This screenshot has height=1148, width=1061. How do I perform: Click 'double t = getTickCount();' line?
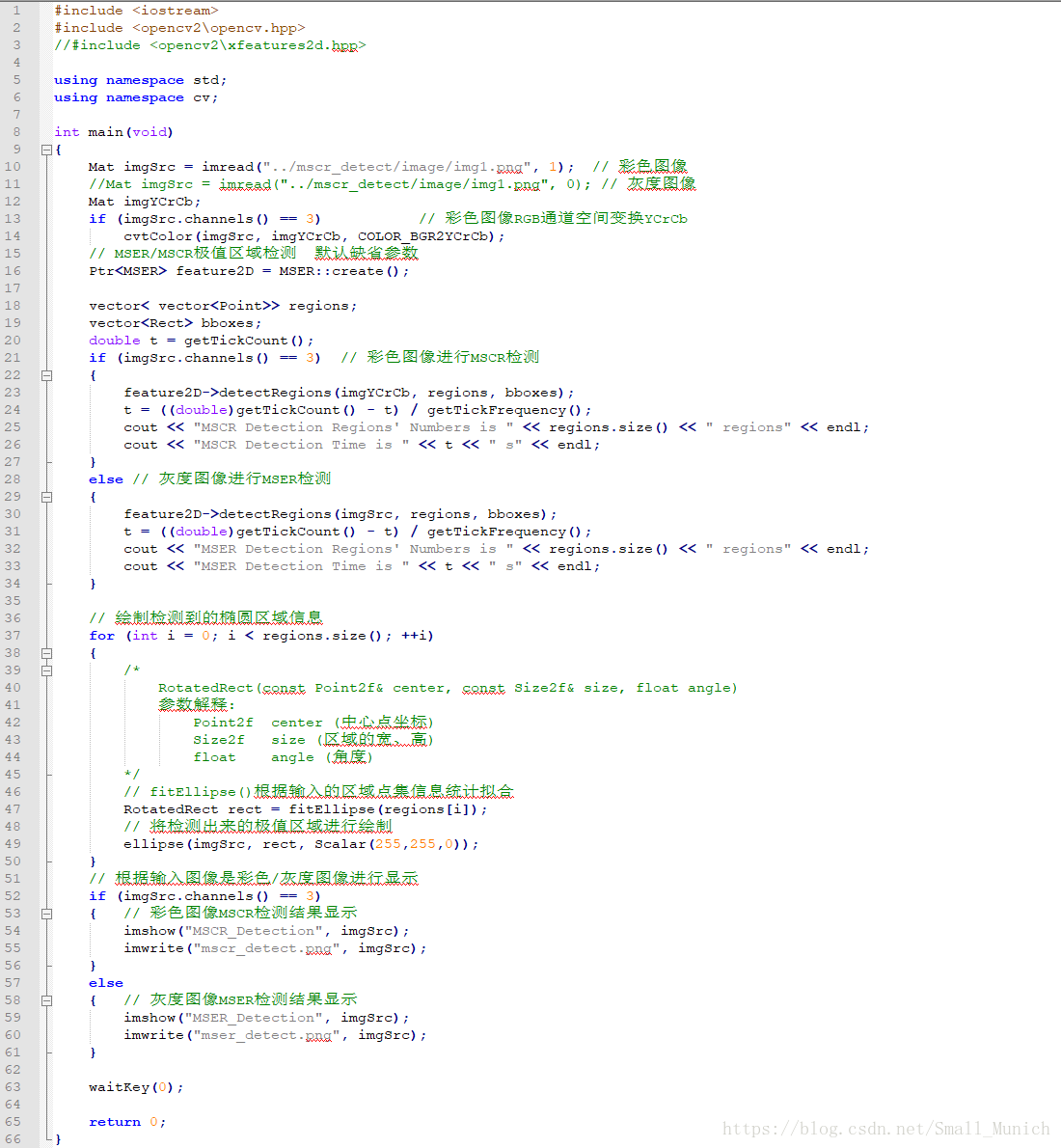pyautogui.click(x=202, y=341)
